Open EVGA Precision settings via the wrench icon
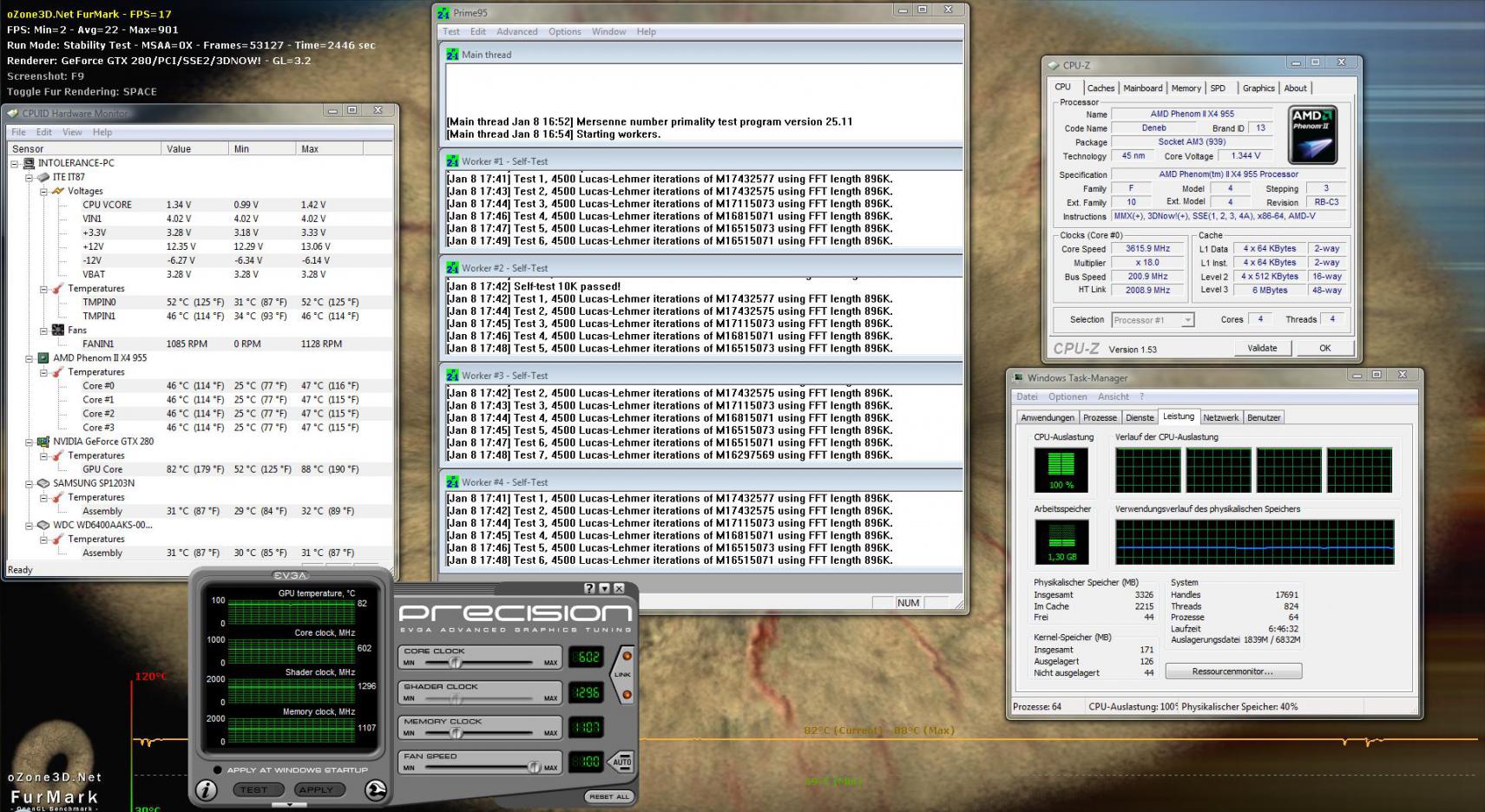The width and height of the screenshot is (1485, 812). [x=375, y=789]
